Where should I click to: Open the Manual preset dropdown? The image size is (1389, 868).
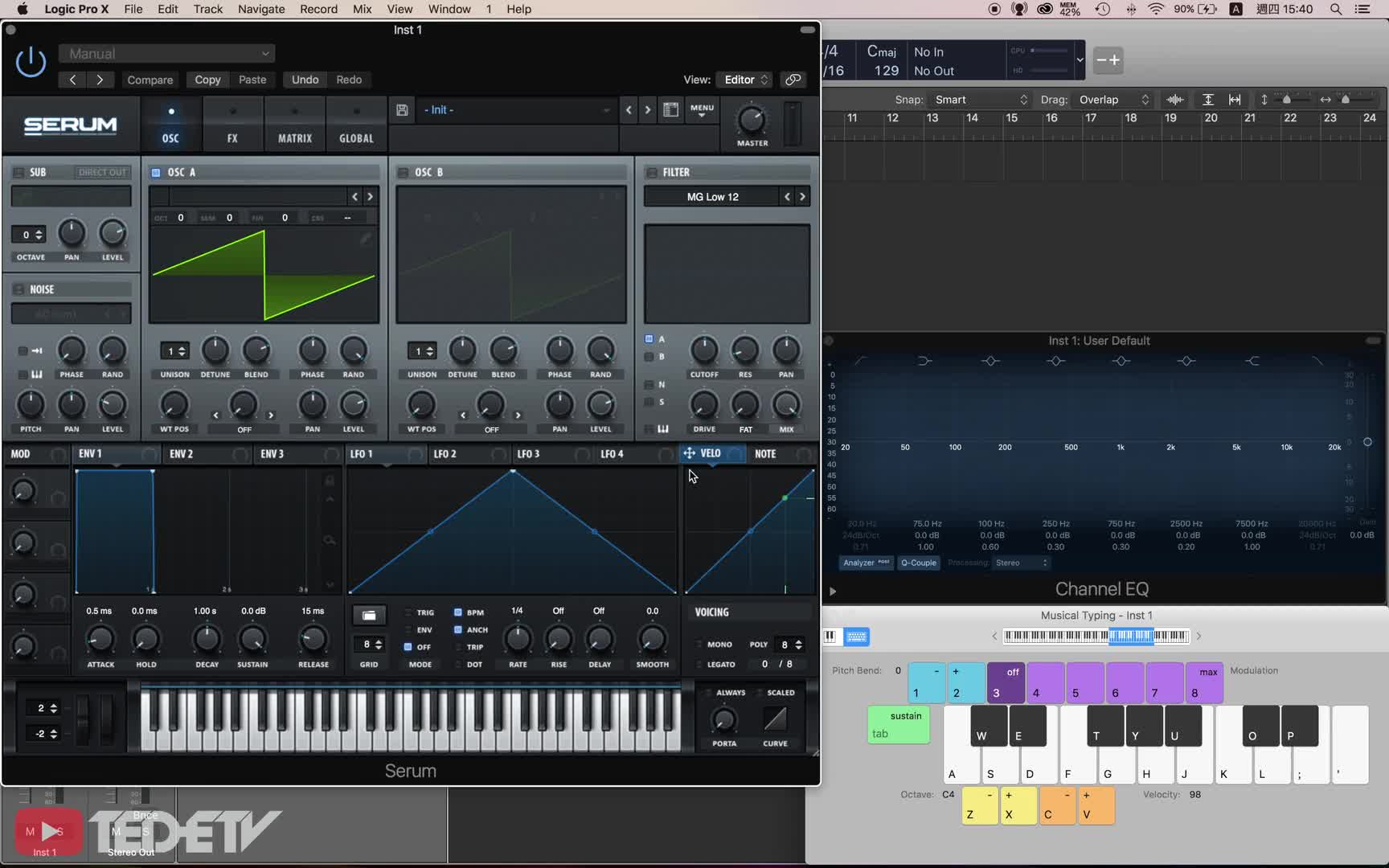167,54
